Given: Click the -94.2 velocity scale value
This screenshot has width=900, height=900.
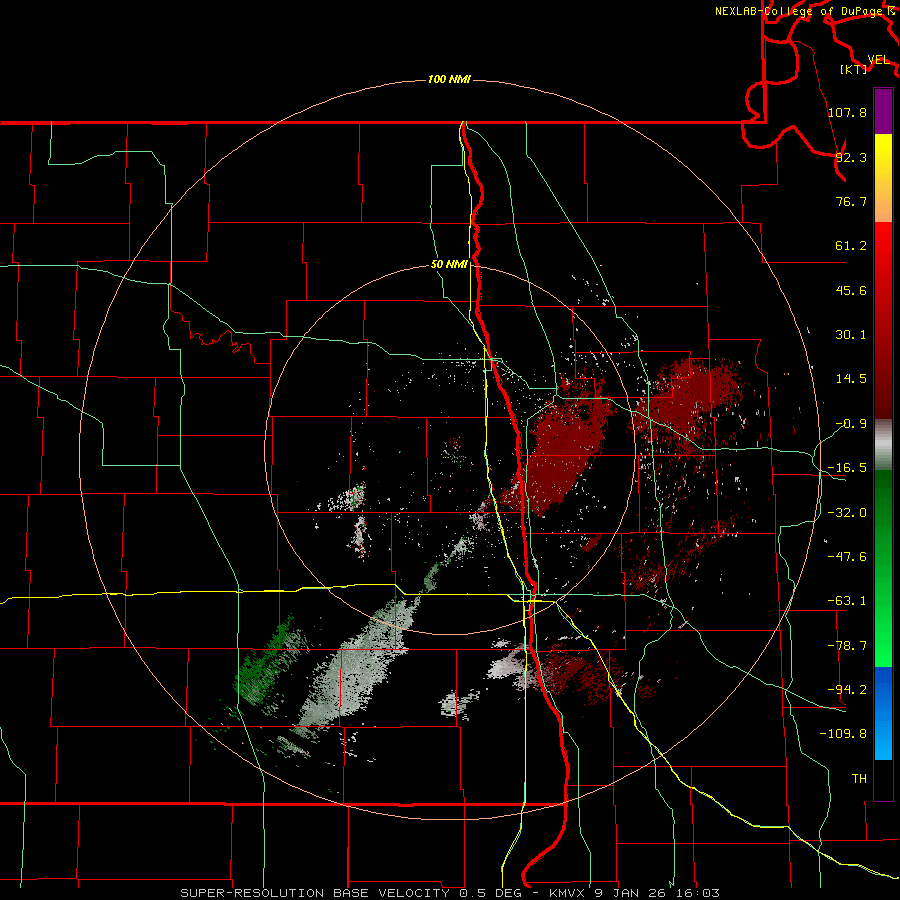Looking at the screenshot, I should pyautogui.click(x=847, y=690).
